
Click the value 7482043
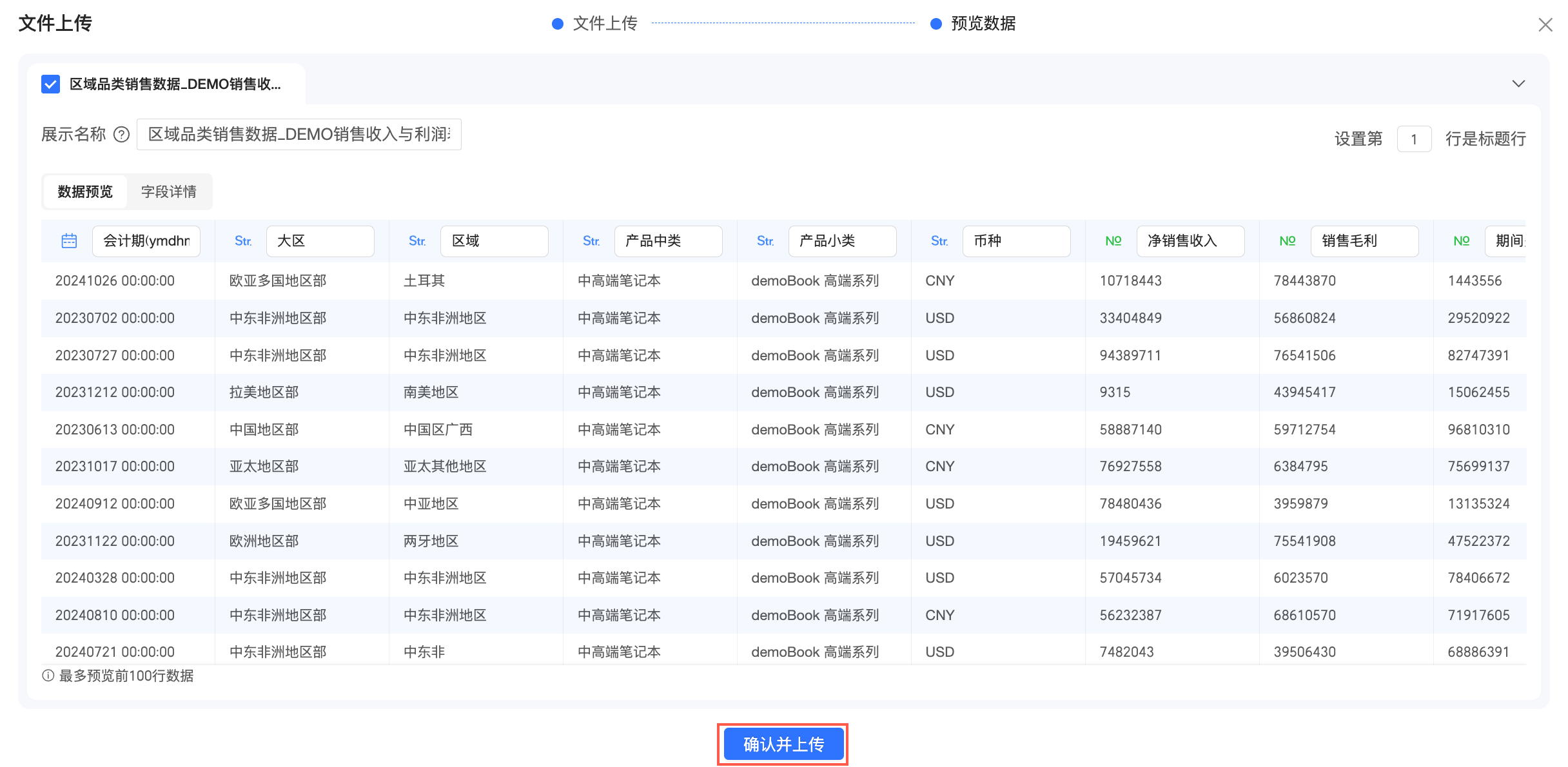1127,652
